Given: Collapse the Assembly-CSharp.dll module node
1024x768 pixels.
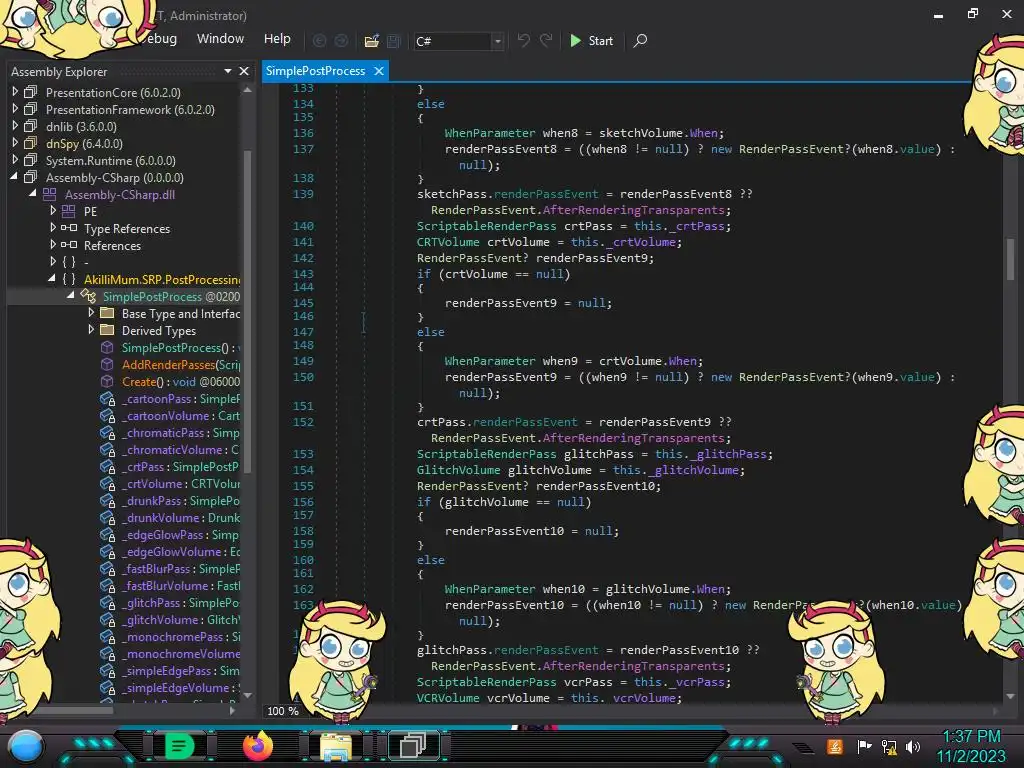Looking at the screenshot, I should [33, 194].
